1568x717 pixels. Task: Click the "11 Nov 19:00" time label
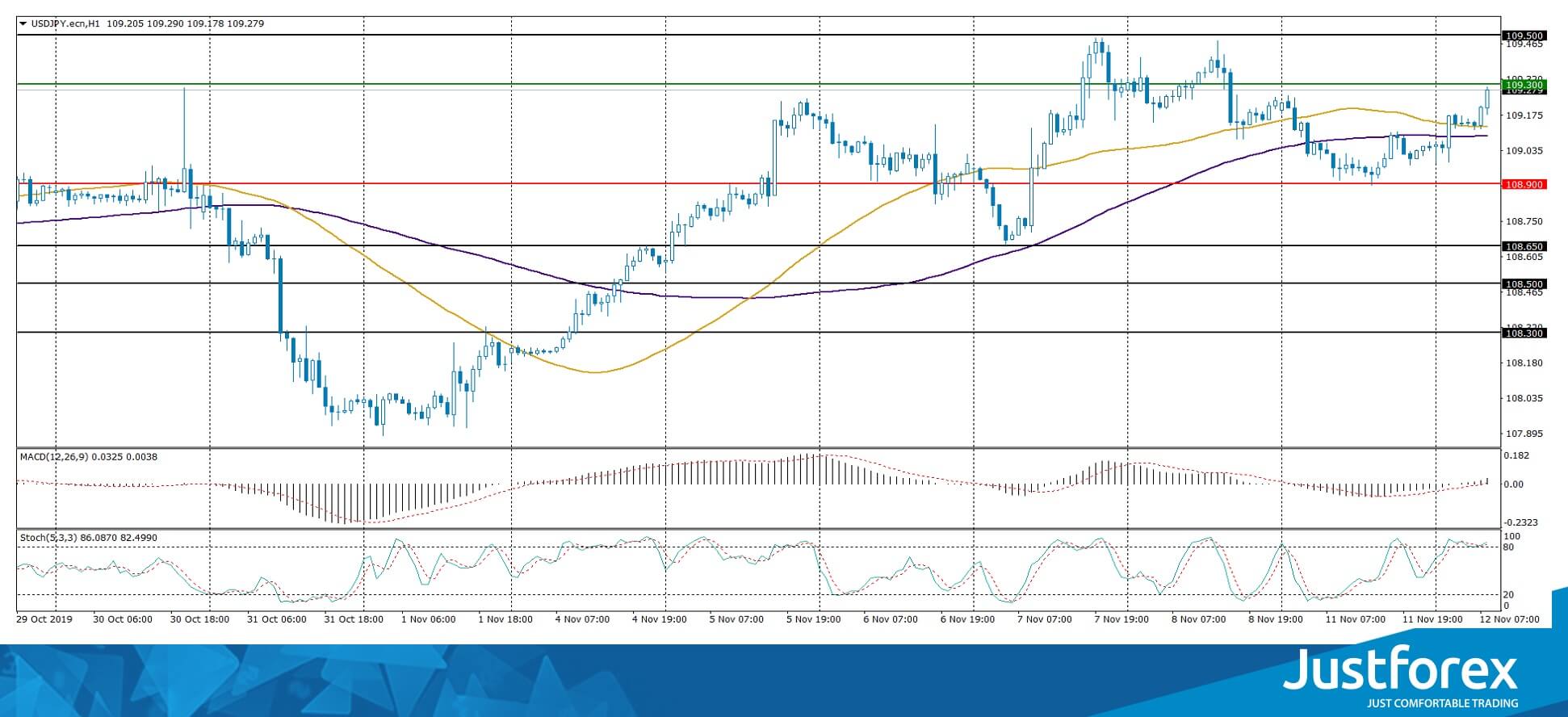click(x=1432, y=620)
